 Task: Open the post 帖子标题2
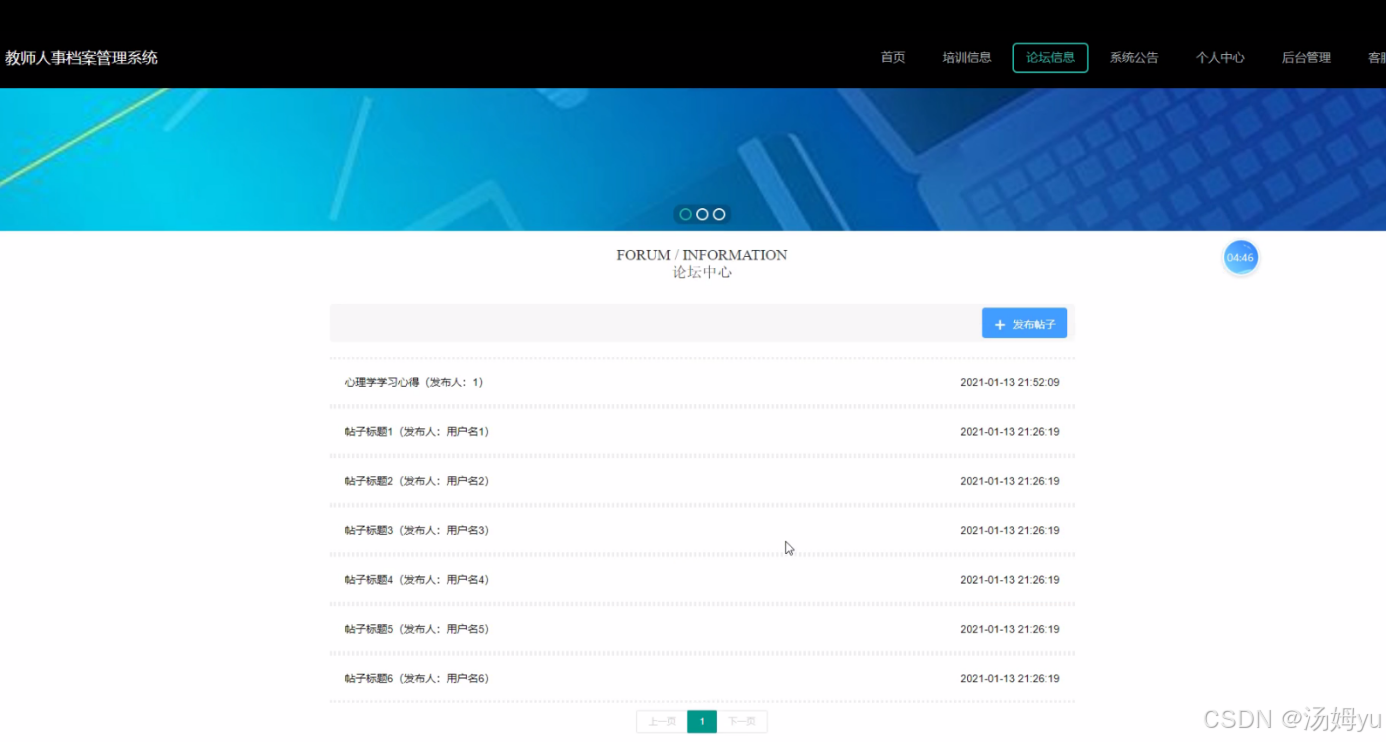pyautogui.click(x=702, y=481)
